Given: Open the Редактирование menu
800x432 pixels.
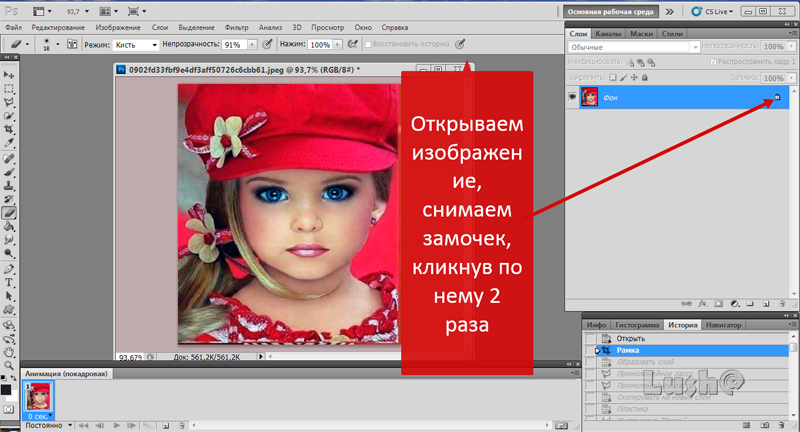Looking at the screenshot, I should click(58, 28).
